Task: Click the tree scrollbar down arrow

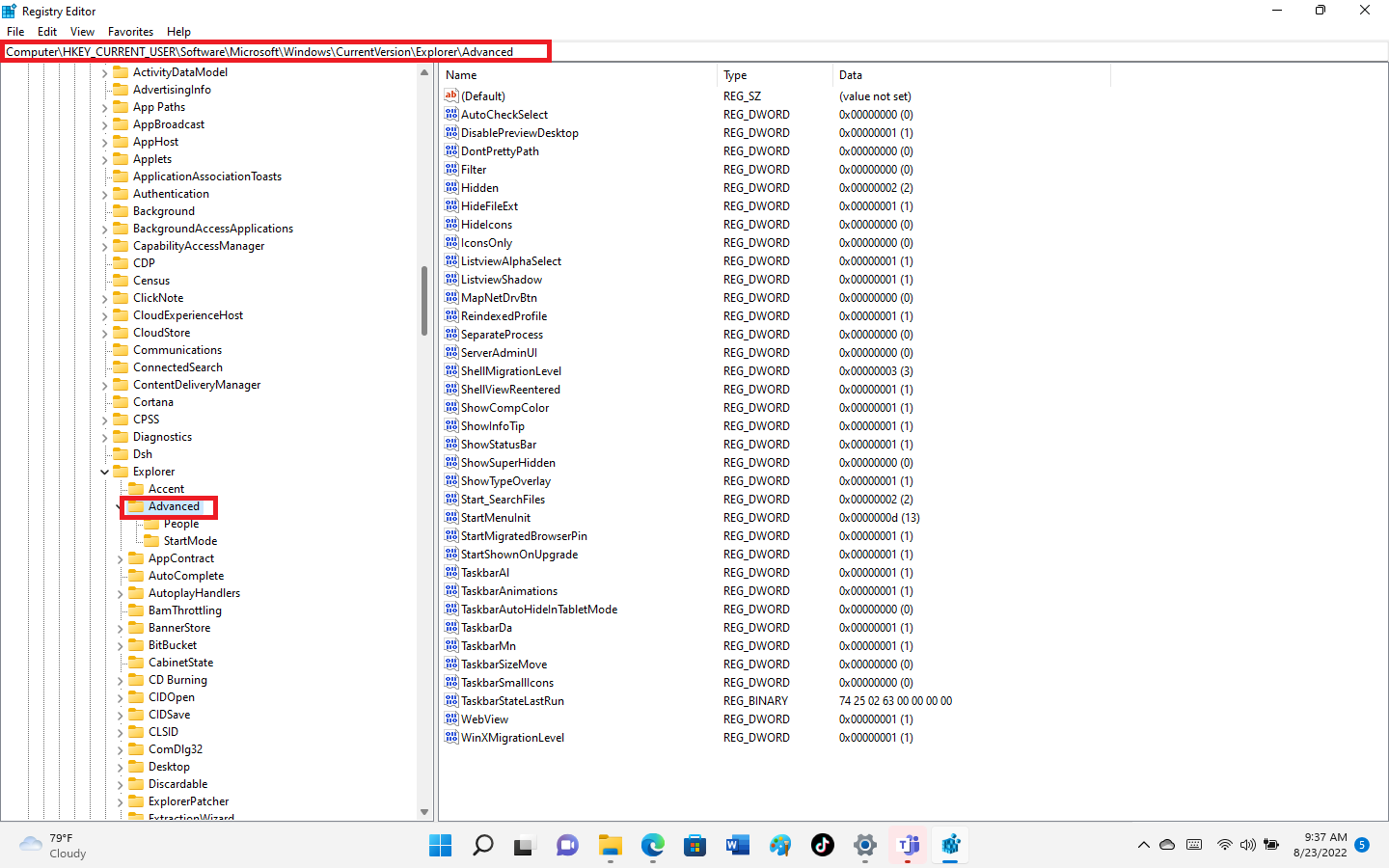Action: tap(424, 812)
